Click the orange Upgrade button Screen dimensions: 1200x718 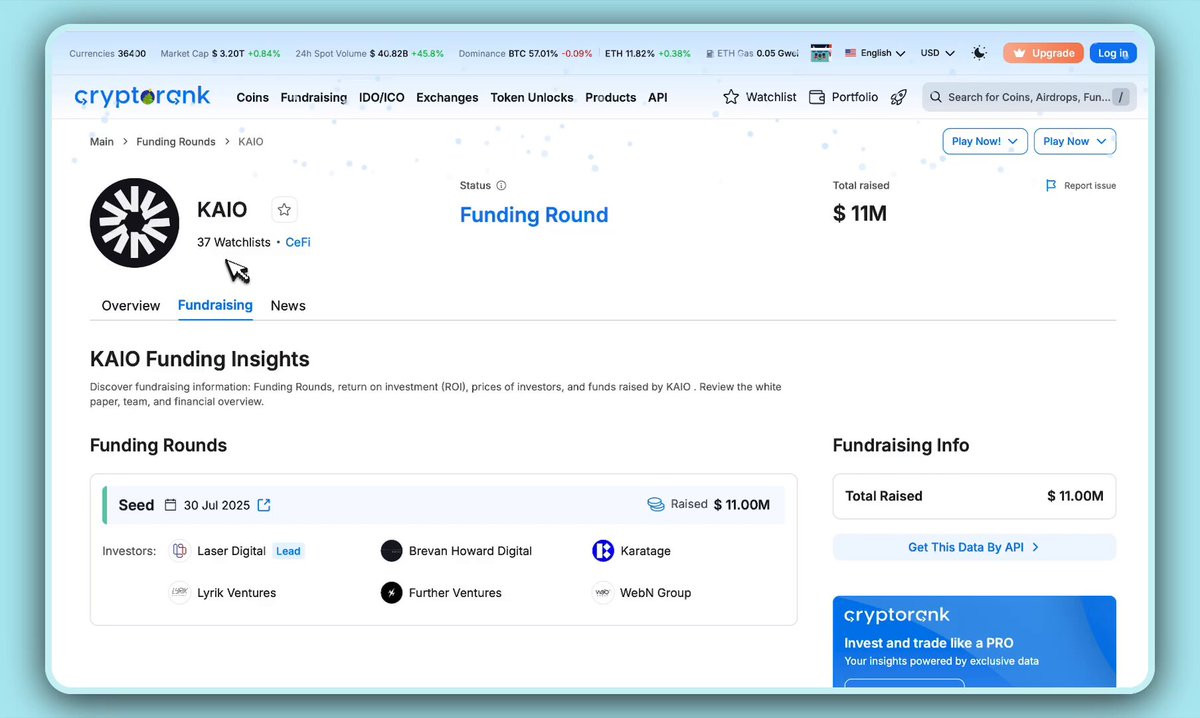[x=1043, y=53]
